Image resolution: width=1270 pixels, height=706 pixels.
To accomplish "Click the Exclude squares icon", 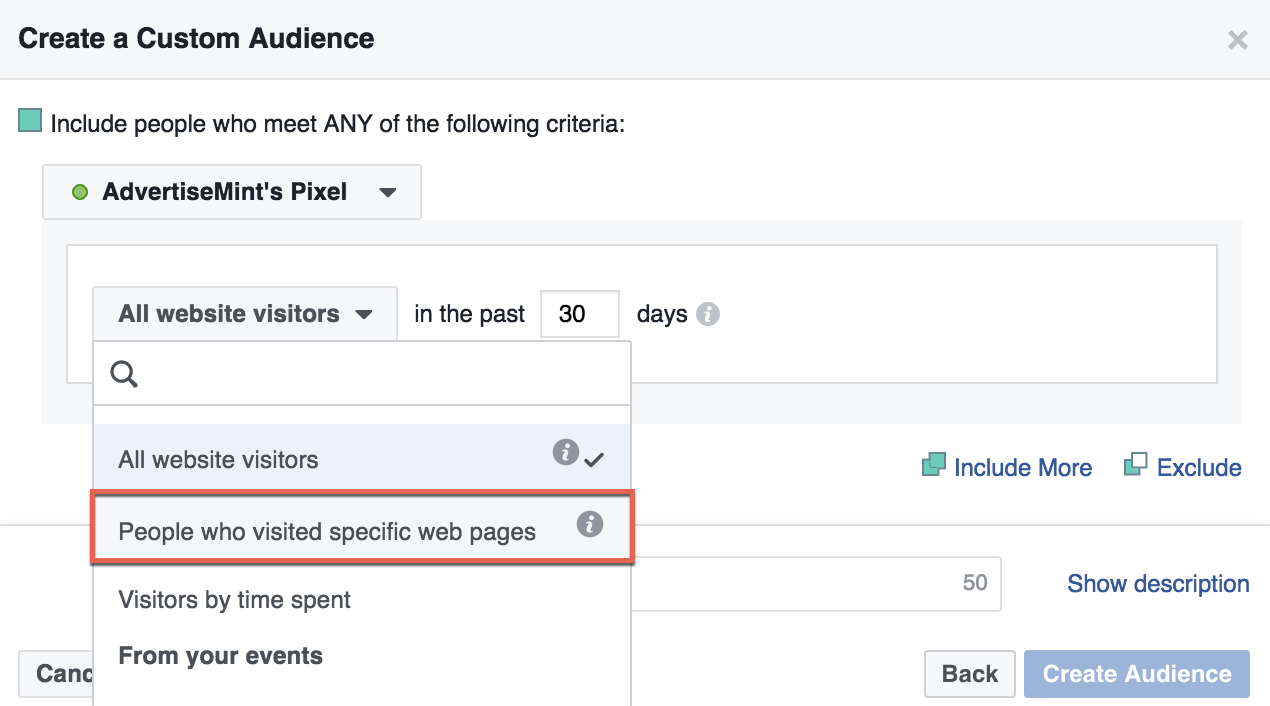I will click(x=1135, y=465).
